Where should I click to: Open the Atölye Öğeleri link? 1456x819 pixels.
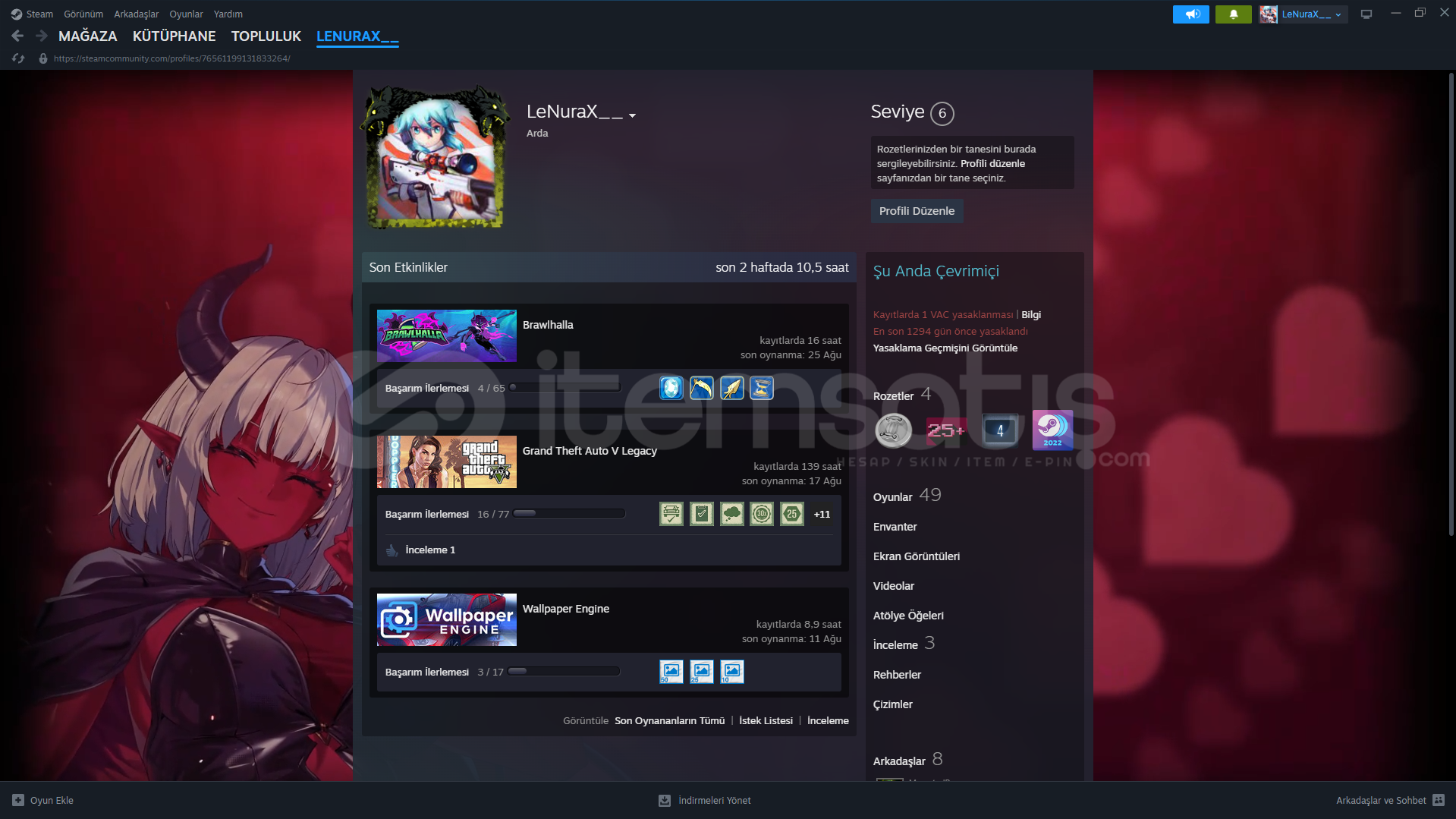(x=908, y=616)
